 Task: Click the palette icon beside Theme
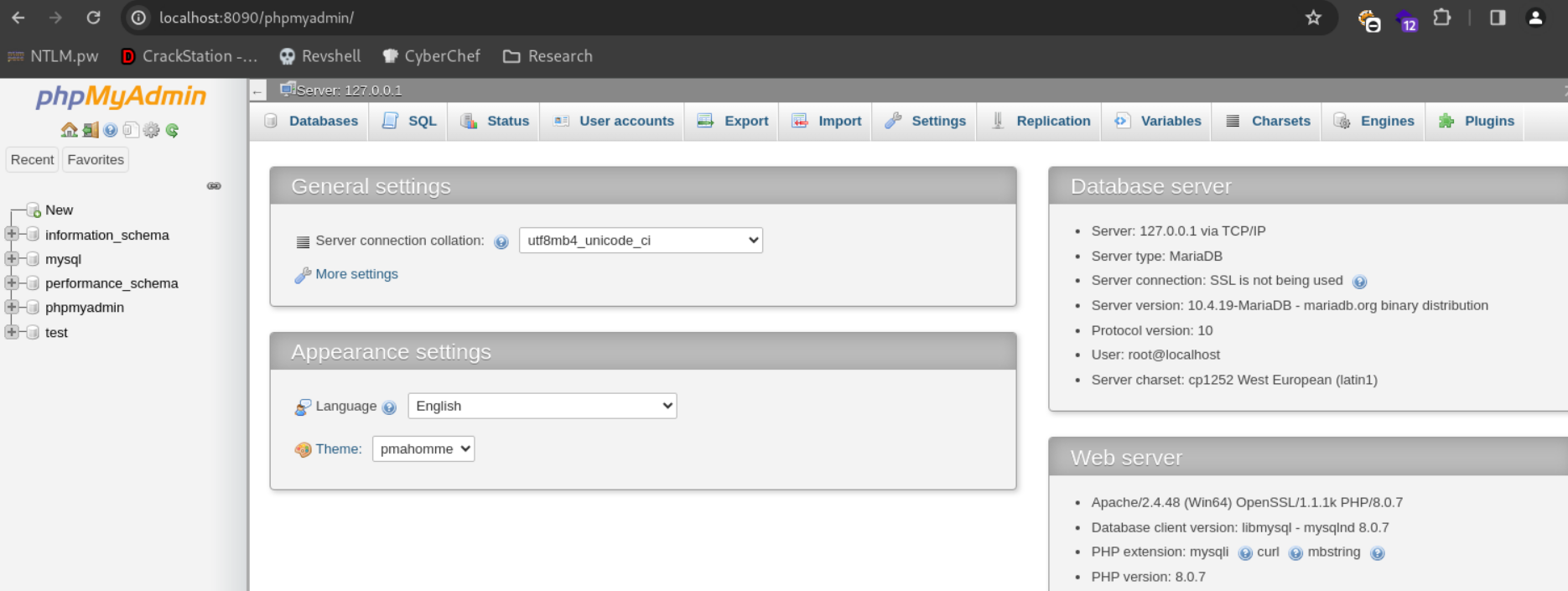303,450
